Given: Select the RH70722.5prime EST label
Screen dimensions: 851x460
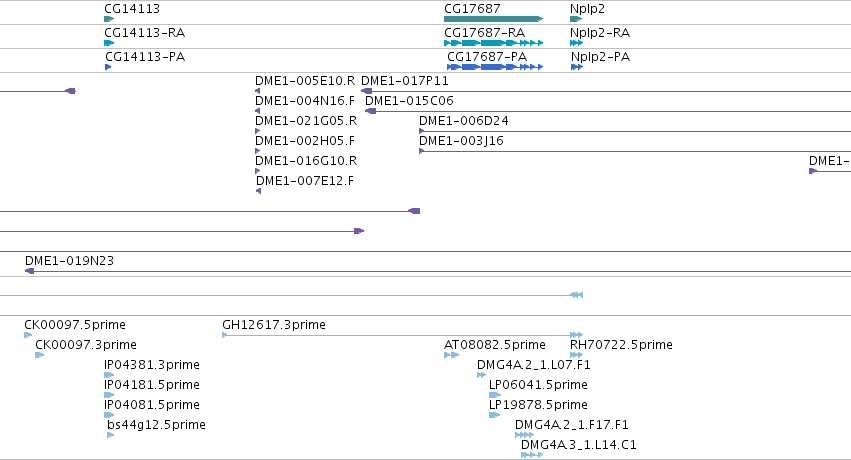Looking at the screenshot, I should click(621, 345).
